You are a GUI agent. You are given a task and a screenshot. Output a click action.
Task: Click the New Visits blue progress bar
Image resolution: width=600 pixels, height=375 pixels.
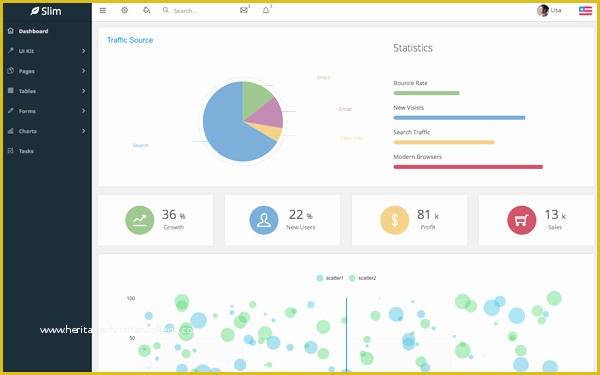[459, 117]
